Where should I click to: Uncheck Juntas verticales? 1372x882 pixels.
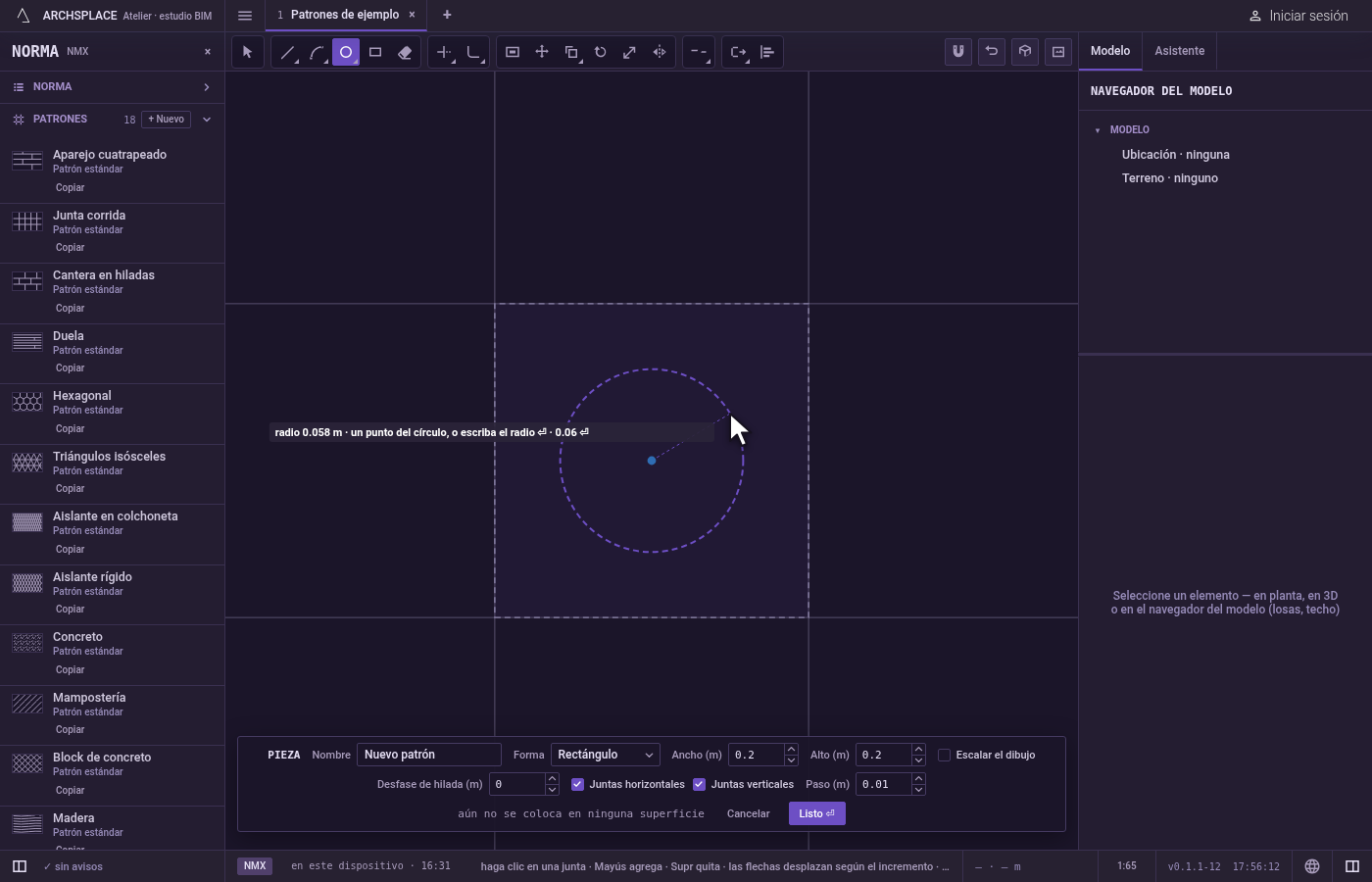click(699, 784)
